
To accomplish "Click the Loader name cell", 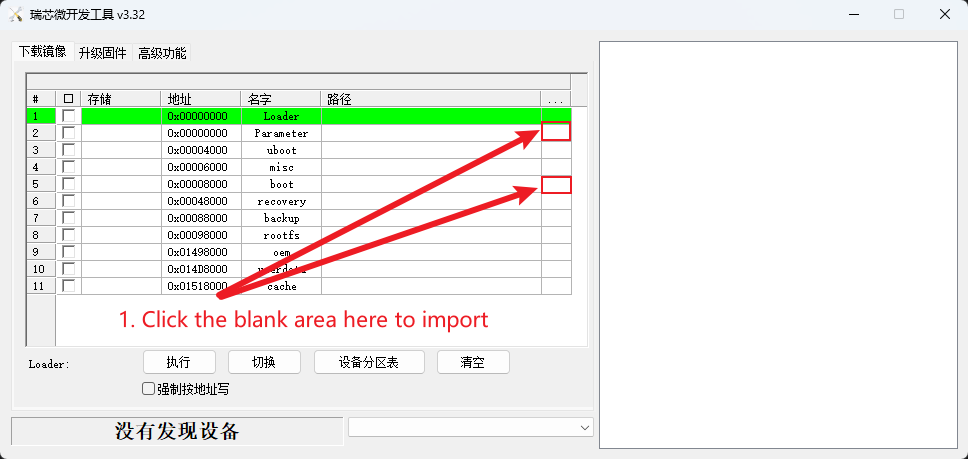I will pos(281,116).
